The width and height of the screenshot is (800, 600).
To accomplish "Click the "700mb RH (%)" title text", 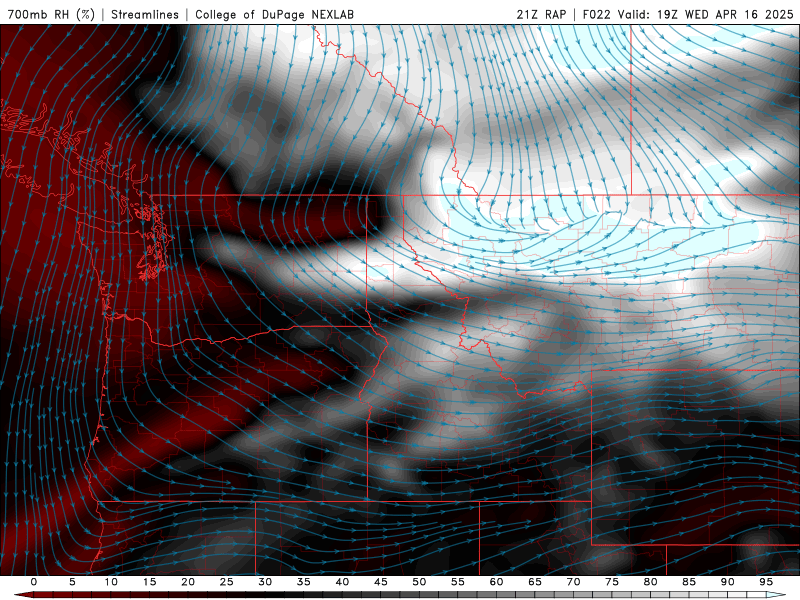I will [x=51, y=14].
